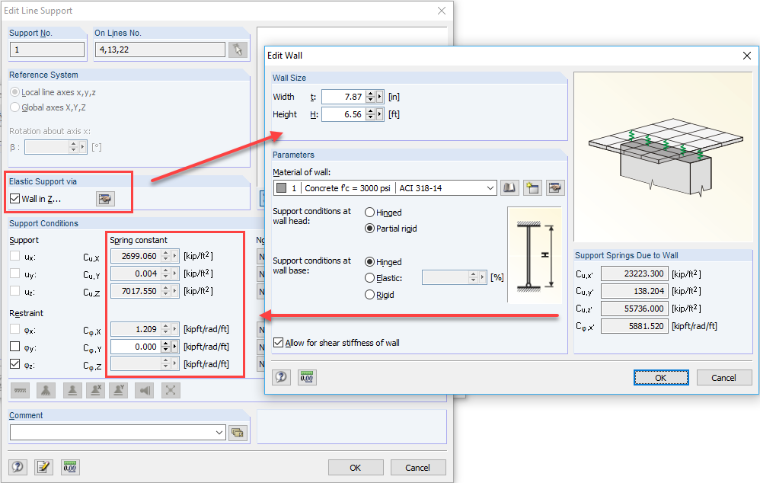
Task: Click the units 0.00 icon in Edit Line Support
Action: tap(70, 467)
